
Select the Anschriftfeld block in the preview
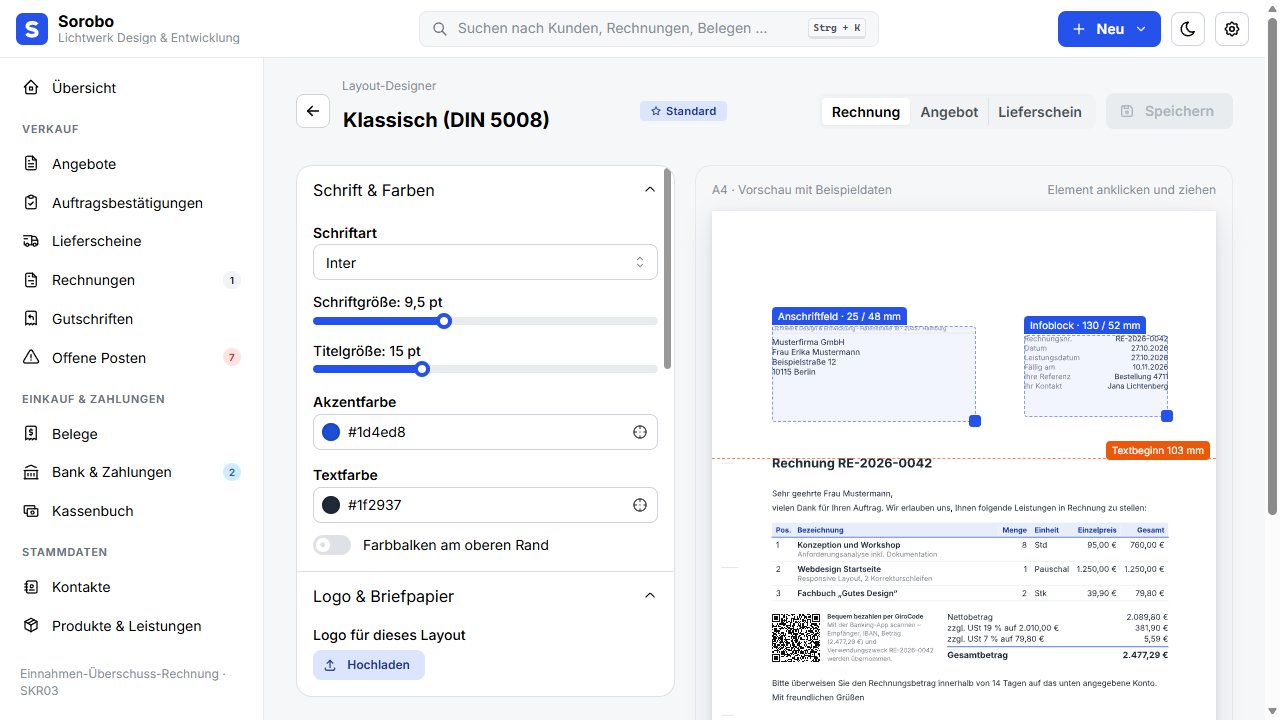click(x=873, y=374)
